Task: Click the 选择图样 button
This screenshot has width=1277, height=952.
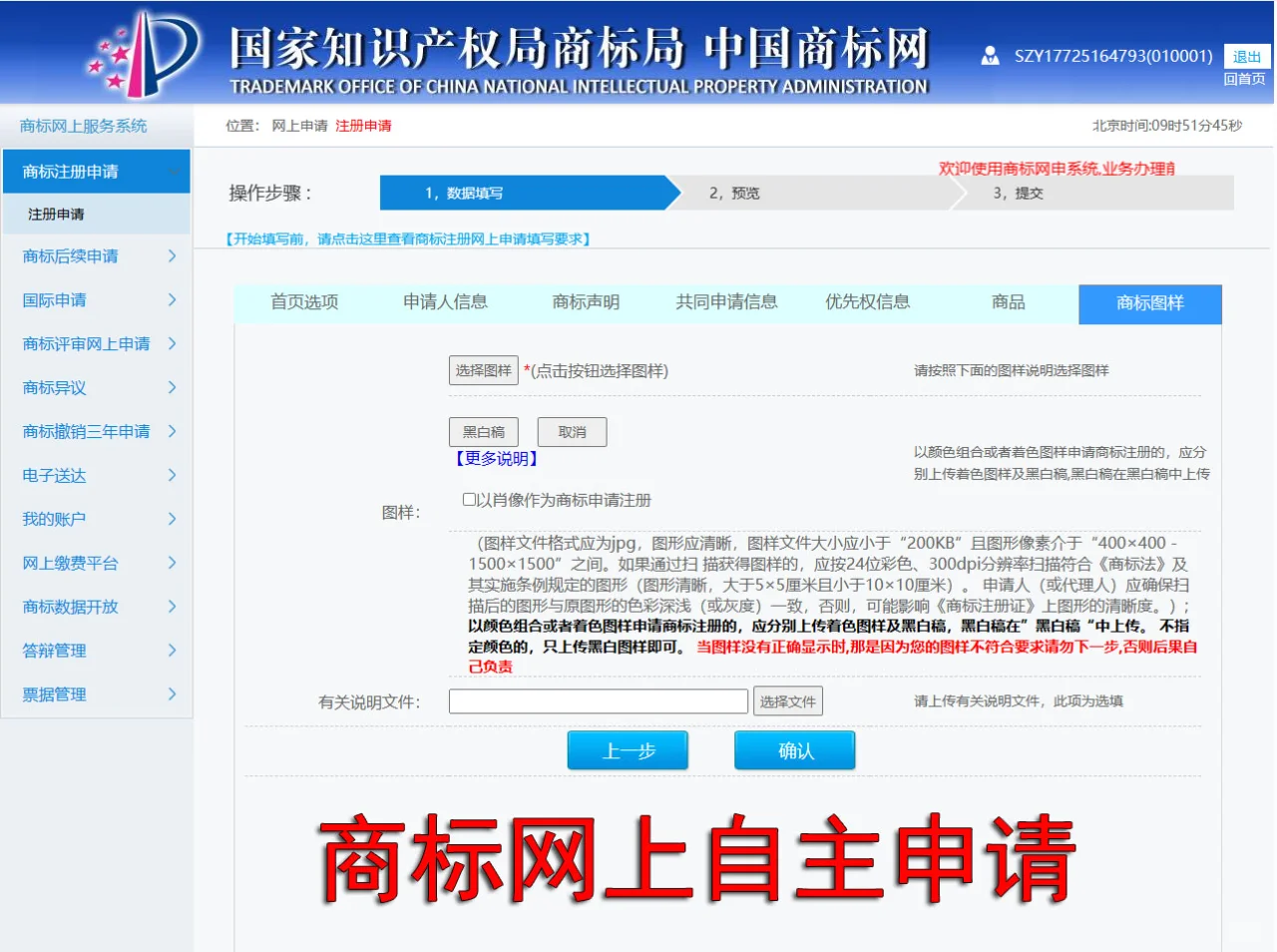Action: (x=484, y=370)
